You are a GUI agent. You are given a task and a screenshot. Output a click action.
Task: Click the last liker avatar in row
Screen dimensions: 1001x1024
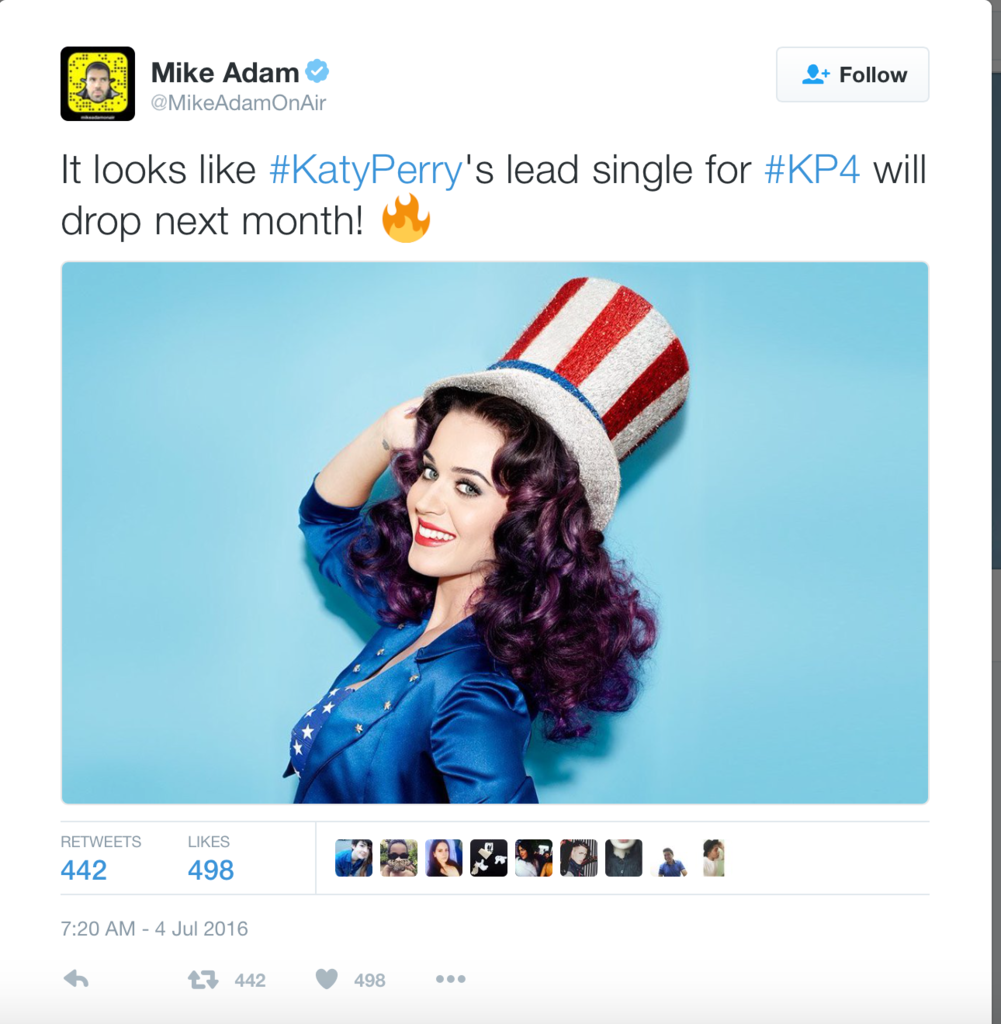click(x=713, y=857)
